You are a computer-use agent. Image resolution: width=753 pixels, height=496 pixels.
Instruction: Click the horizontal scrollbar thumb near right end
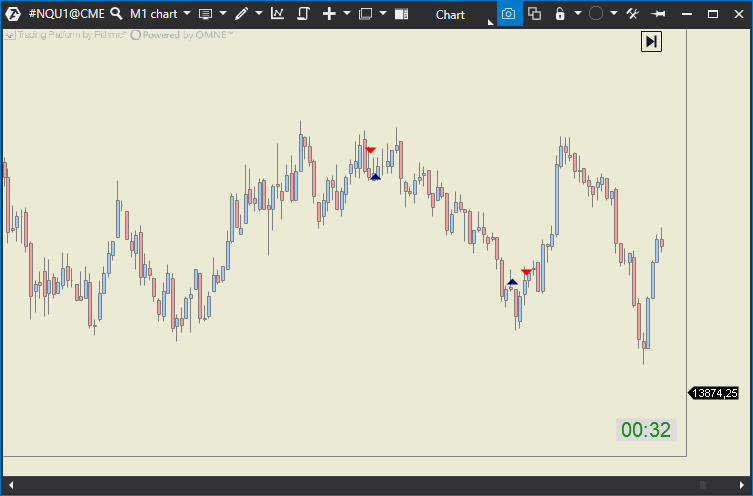703,485
